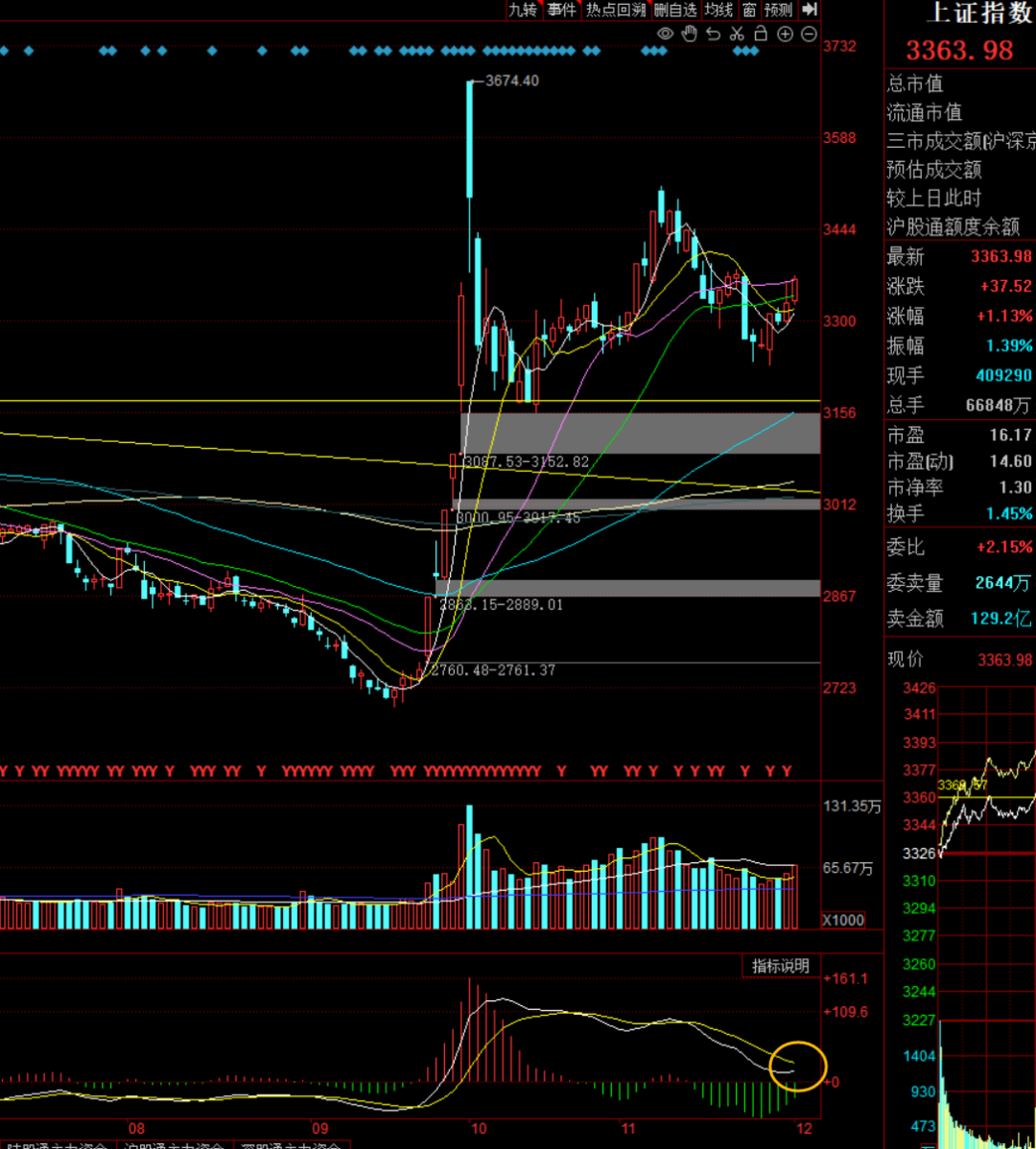The image size is (1036, 1149).
Task: Open 指标说明 indicator description
Action: (x=780, y=966)
